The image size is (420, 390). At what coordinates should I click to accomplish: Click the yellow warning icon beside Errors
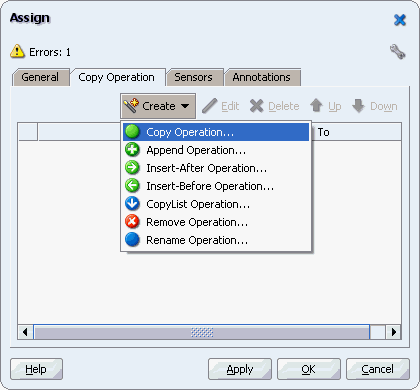click(x=17, y=51)
